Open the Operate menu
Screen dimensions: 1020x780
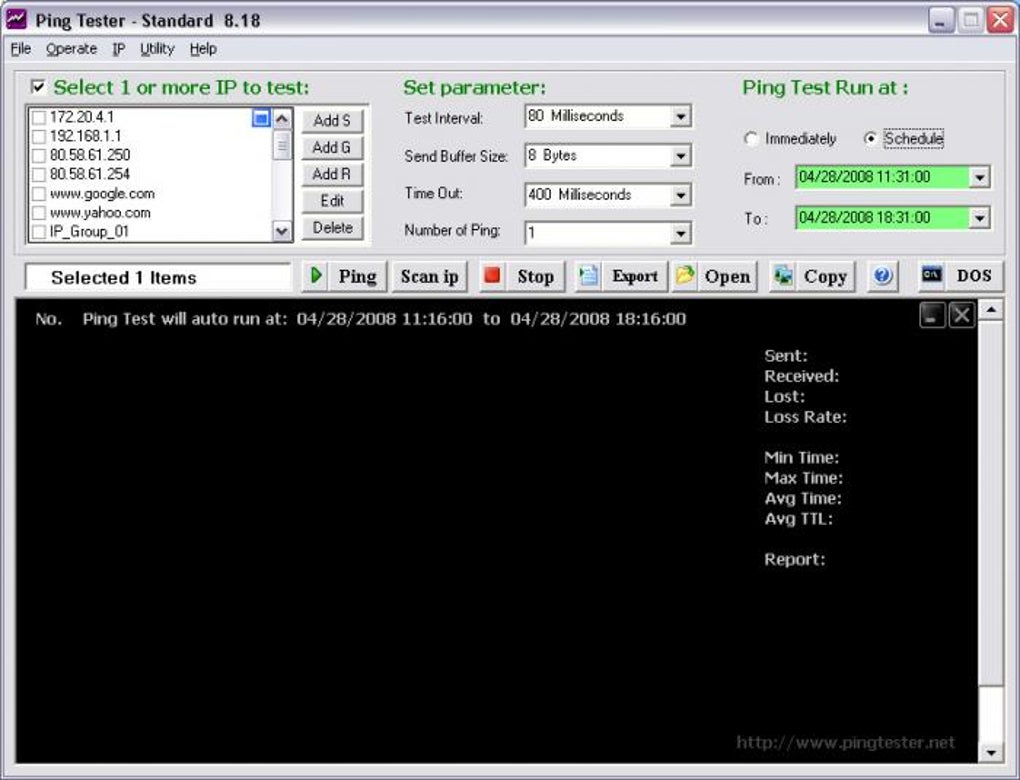(x=71, y=49)
